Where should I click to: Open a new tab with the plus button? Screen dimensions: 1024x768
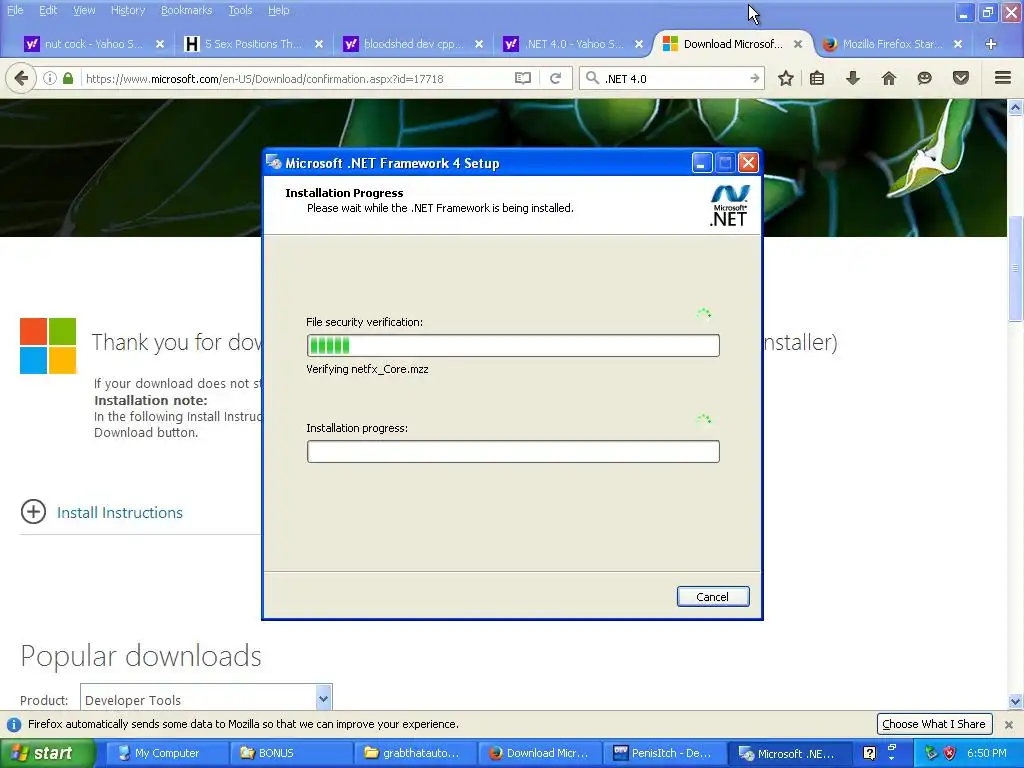coord(991,44)
